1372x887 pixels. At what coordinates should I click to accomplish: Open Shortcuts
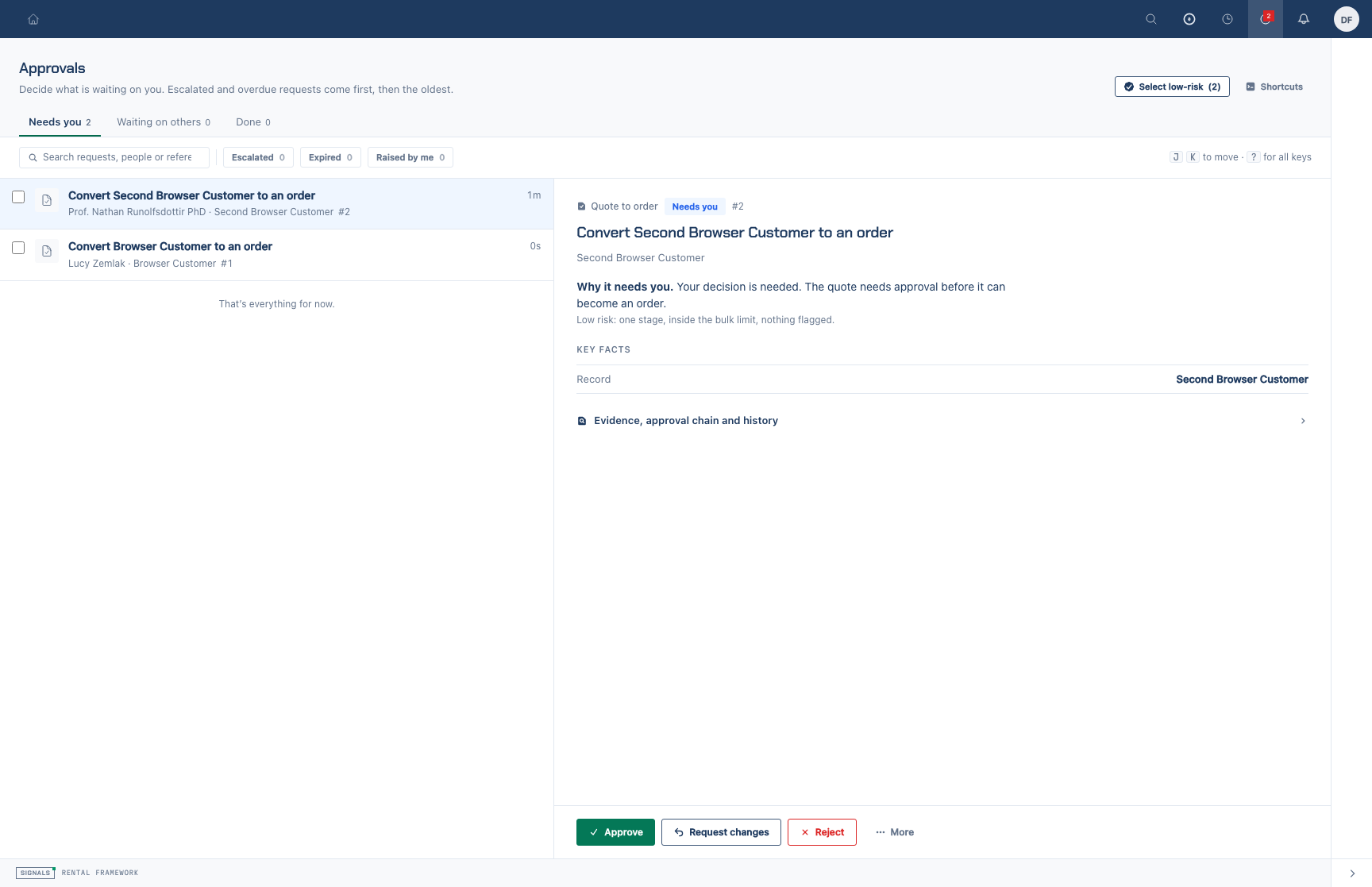tap(1274, 87)
